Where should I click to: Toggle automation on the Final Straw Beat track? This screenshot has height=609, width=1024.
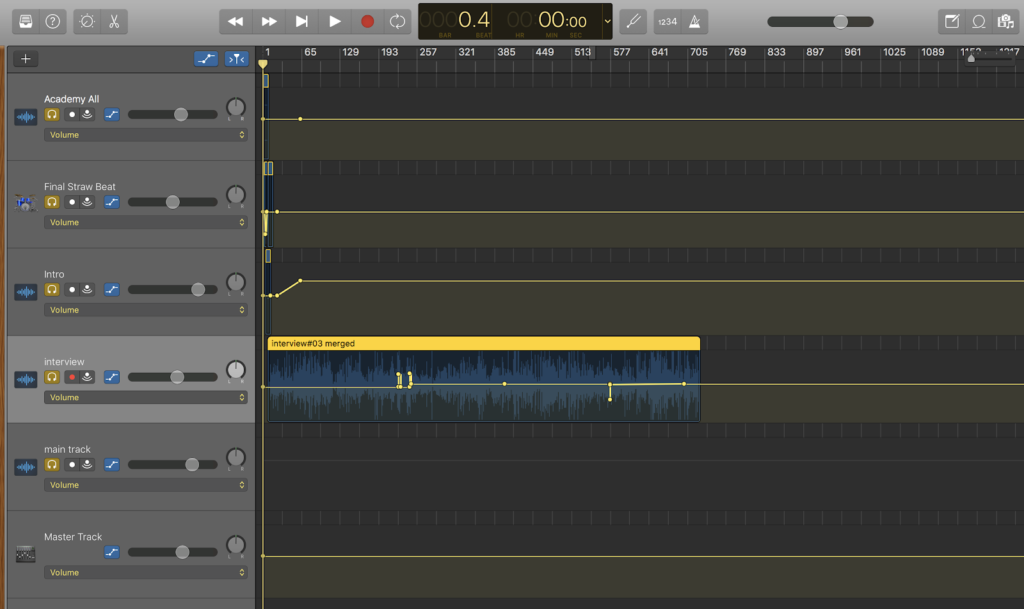click(111, 201)
